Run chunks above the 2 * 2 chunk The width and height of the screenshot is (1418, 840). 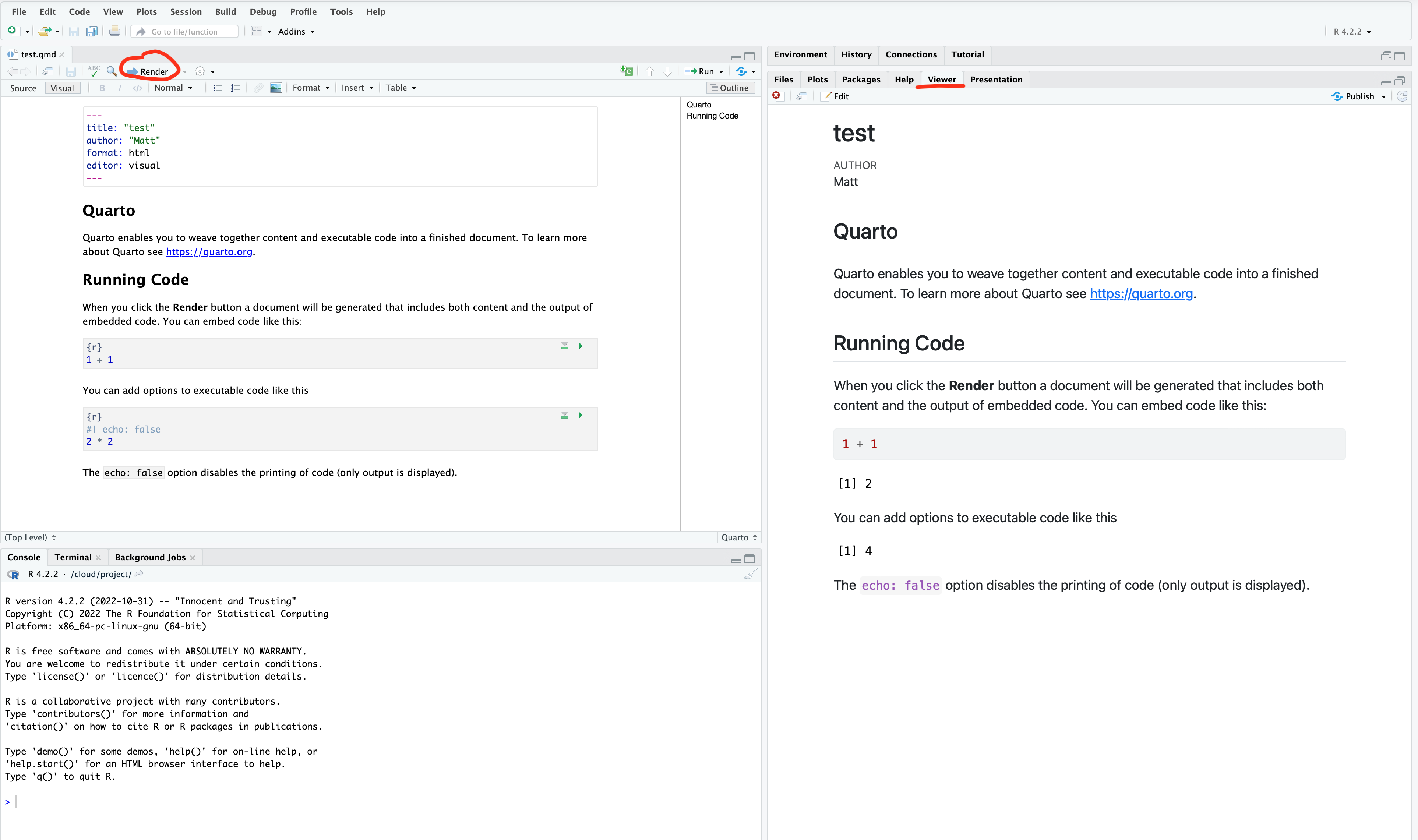pyautogui.click(x=564, y=416)
